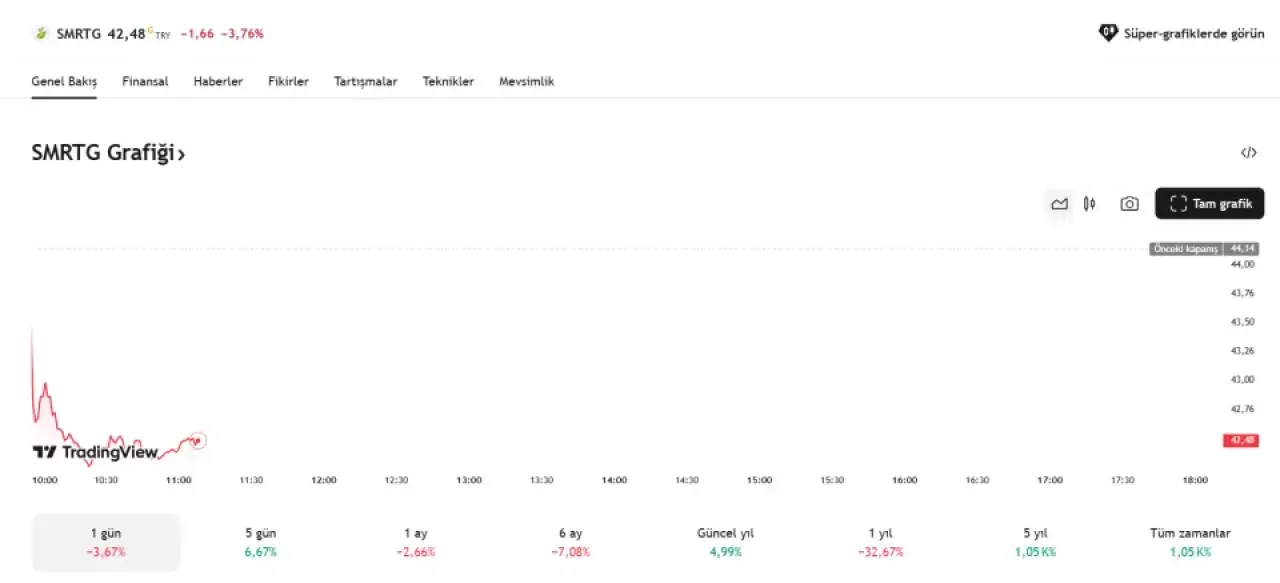
Task: Click the 43,50 price axis label
Action: tap(1242, 322)
